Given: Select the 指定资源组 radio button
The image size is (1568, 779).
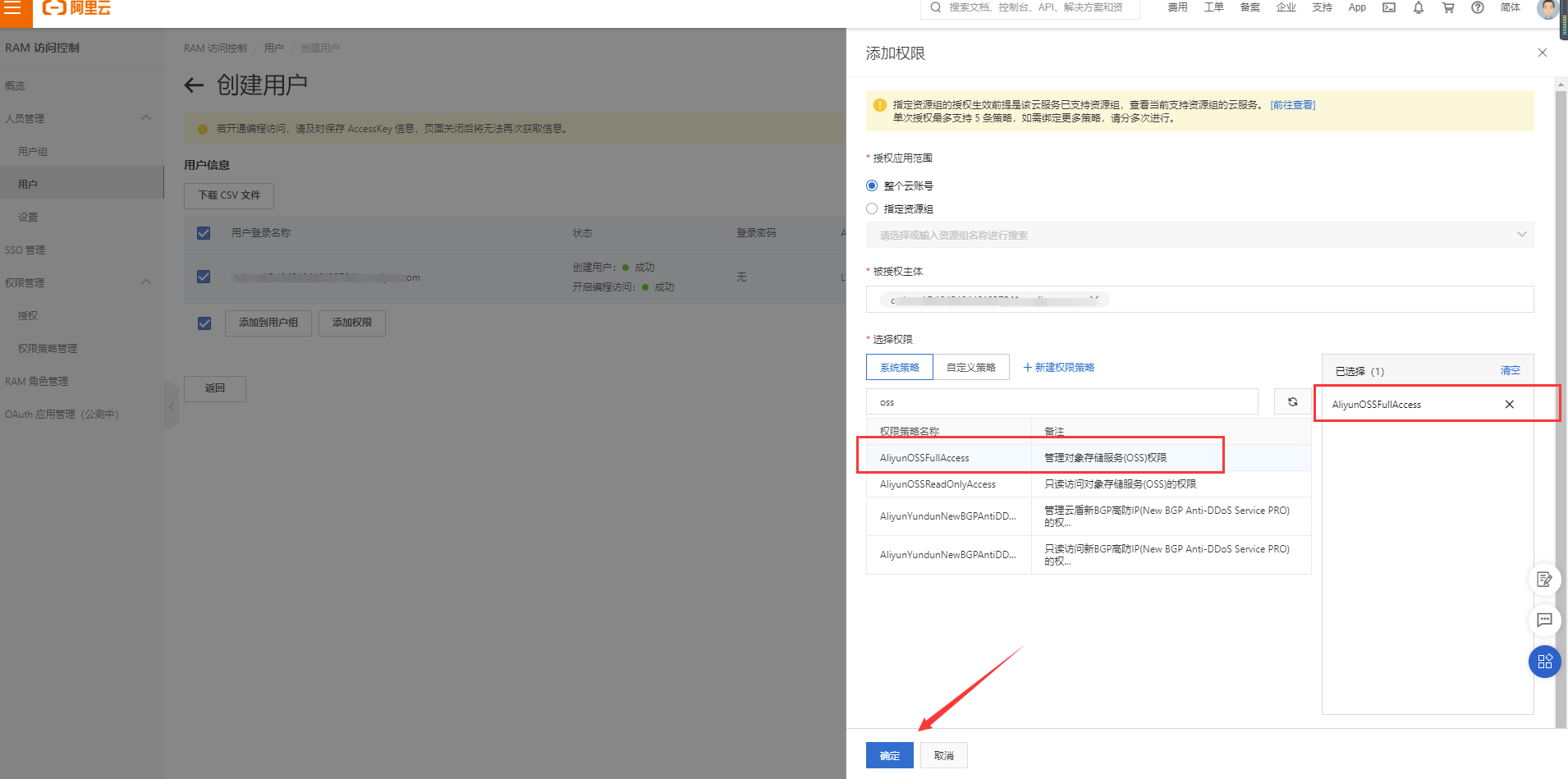Looking at the screenshot, I should tap(871, 208).
